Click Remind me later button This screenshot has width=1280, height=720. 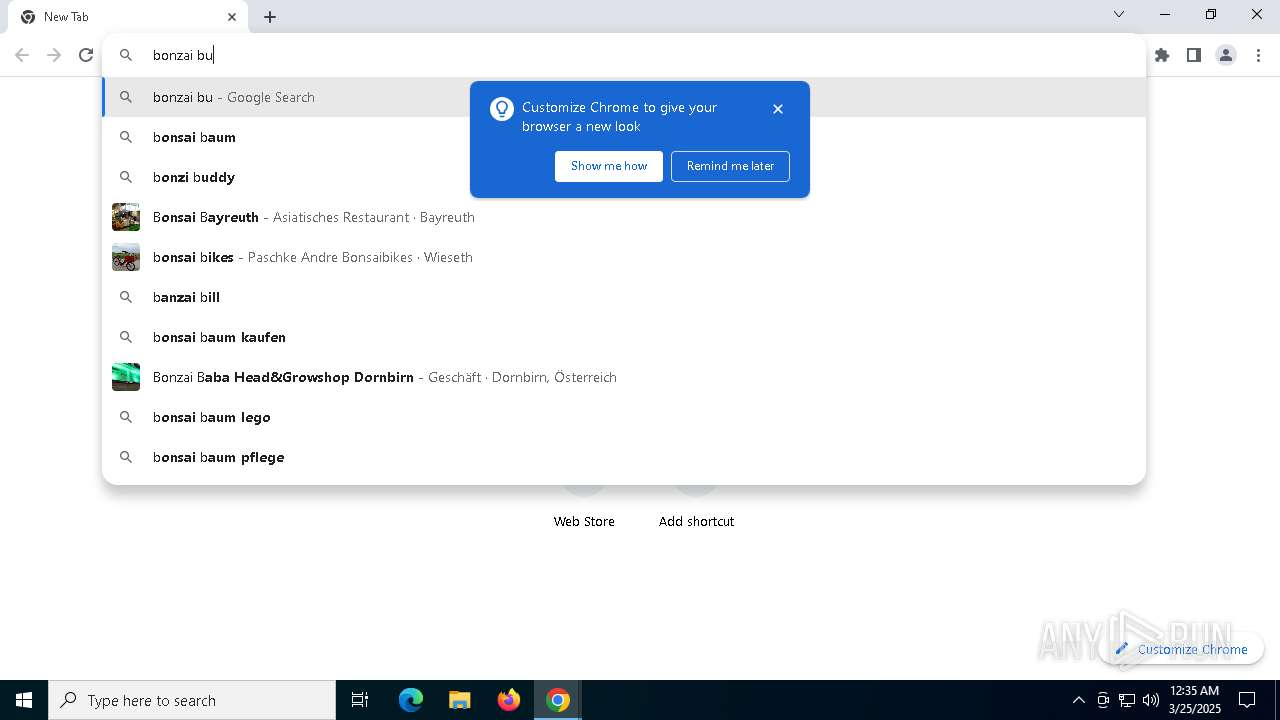pos(730,166)
